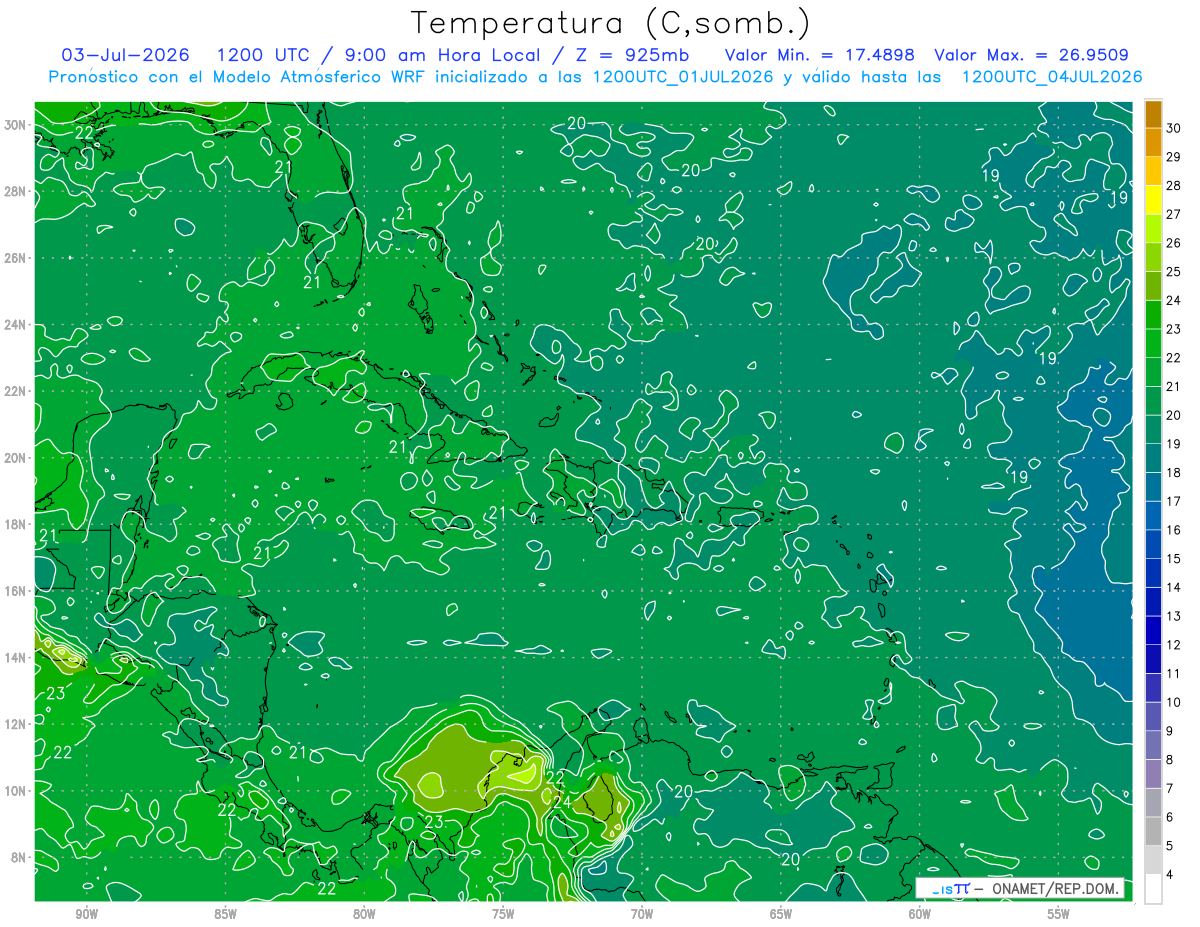Click the 20N latitude axis label
The image size is (1200, 927).
click(16, 458)
